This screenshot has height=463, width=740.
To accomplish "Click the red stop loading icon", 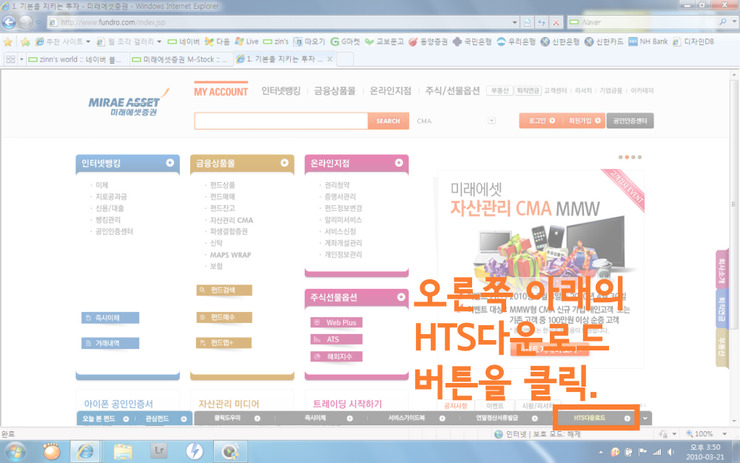I will pos(556,22).
